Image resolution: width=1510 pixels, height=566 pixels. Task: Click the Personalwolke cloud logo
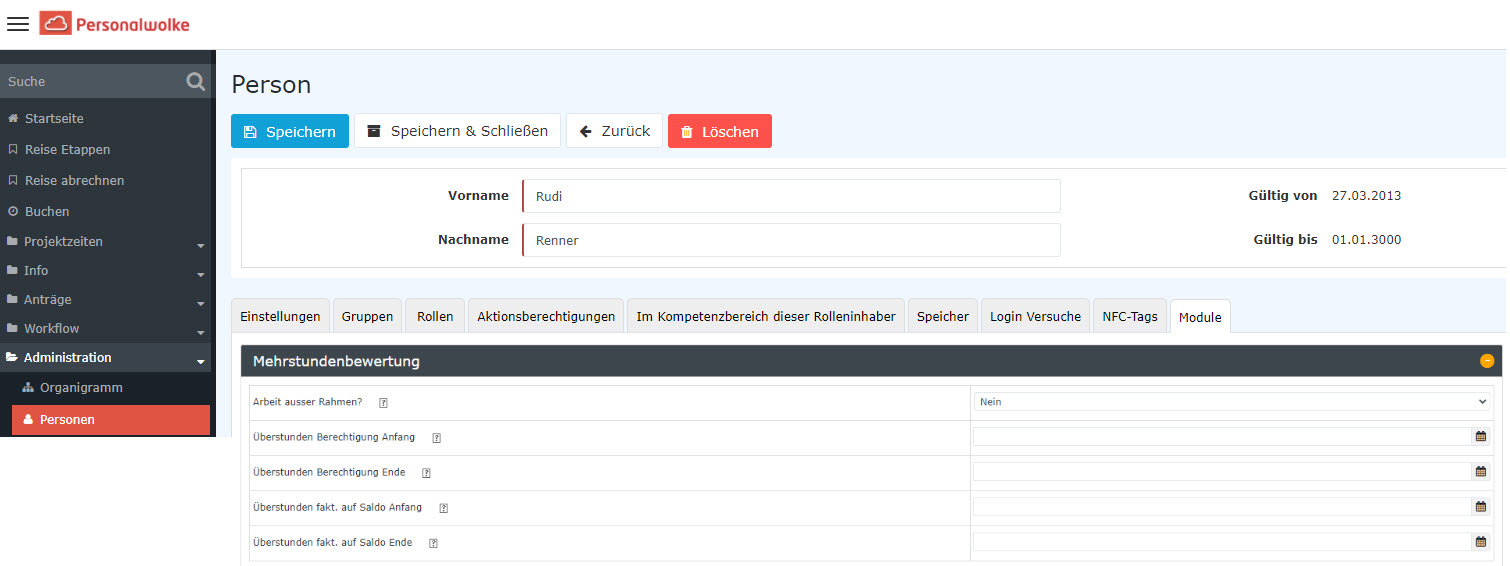tap(55, 24)
